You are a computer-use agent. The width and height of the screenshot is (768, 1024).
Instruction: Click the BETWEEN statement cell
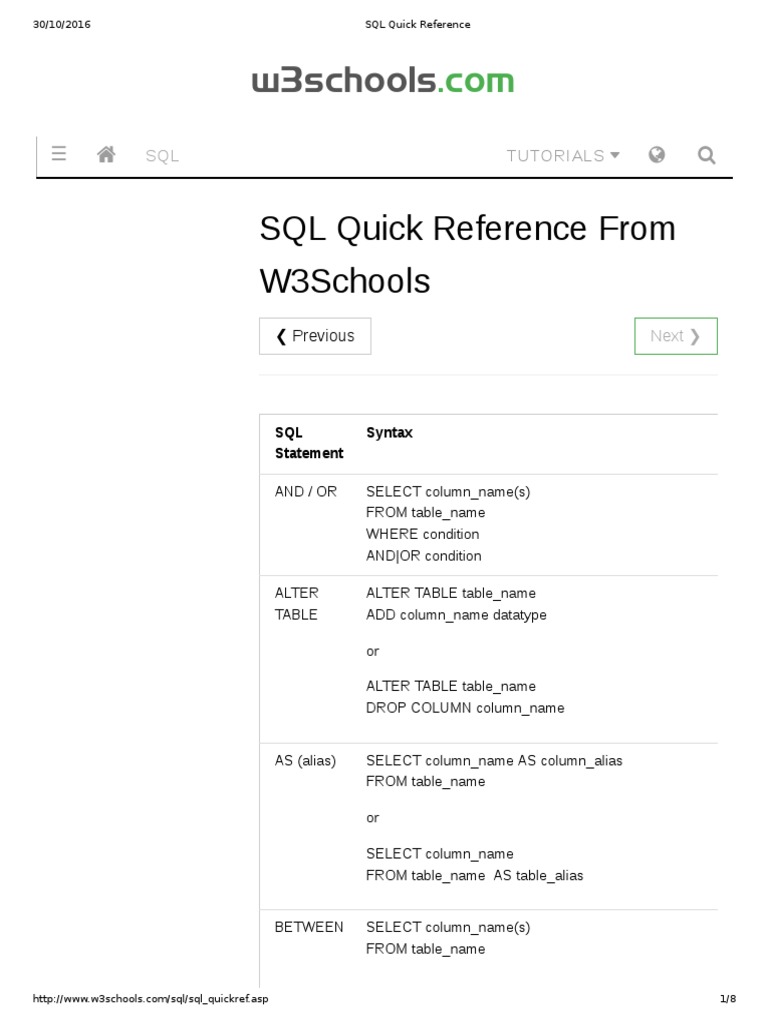click(309, 927)
